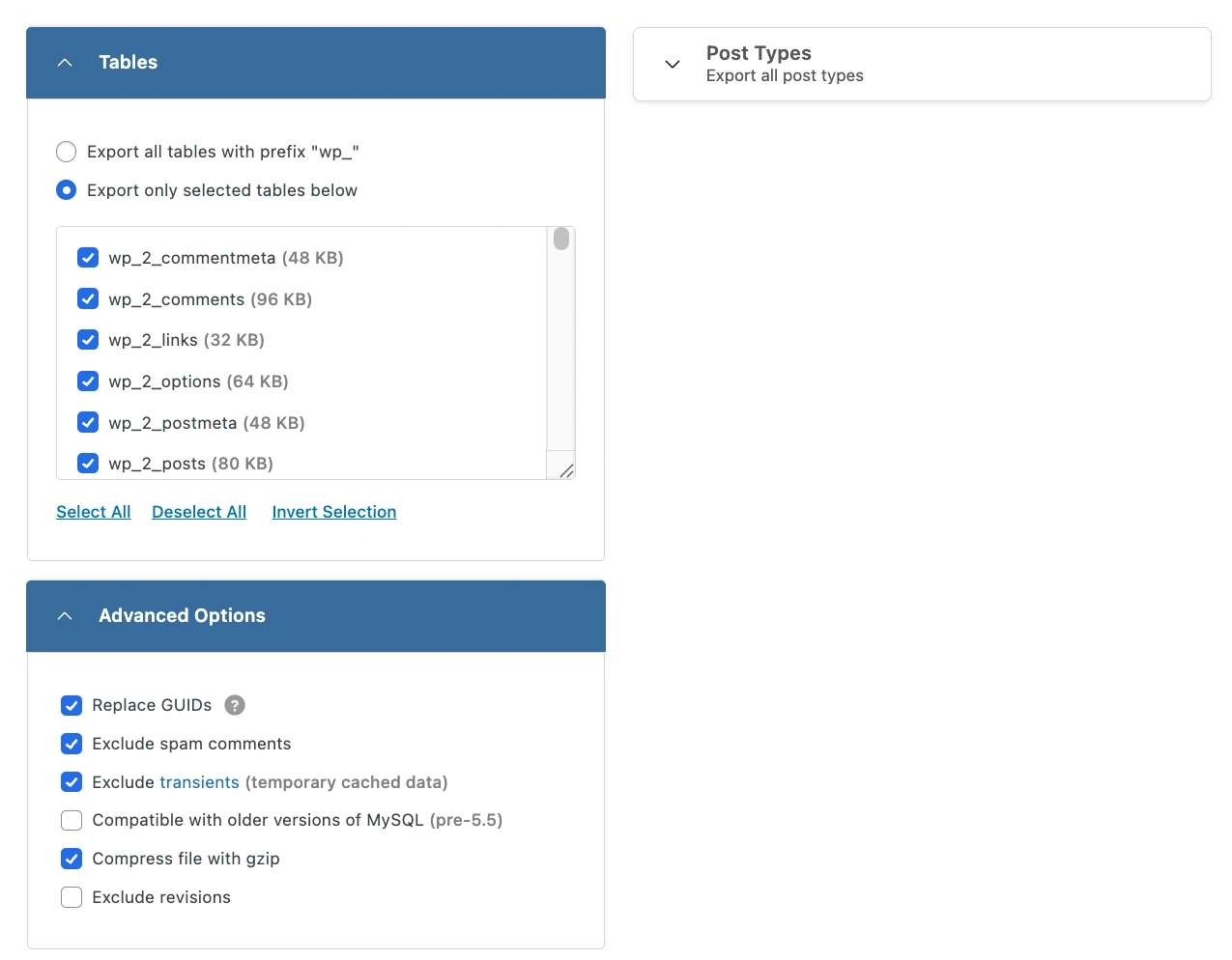Click Deselect All link
1232x960 pixels.
coord(199,512)
